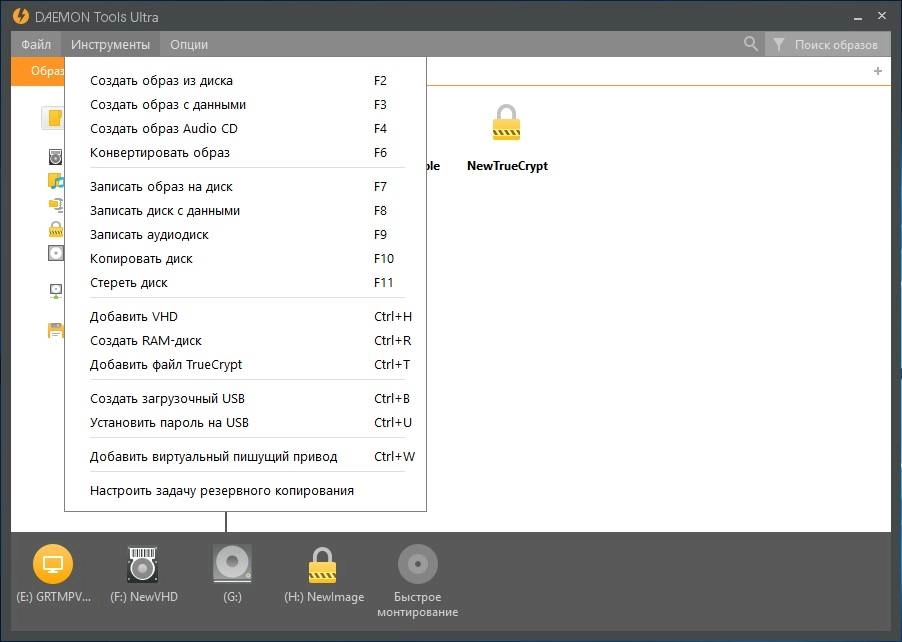
Task: Close the DAEMON Tools Ultra window
Action: [882, 16]
